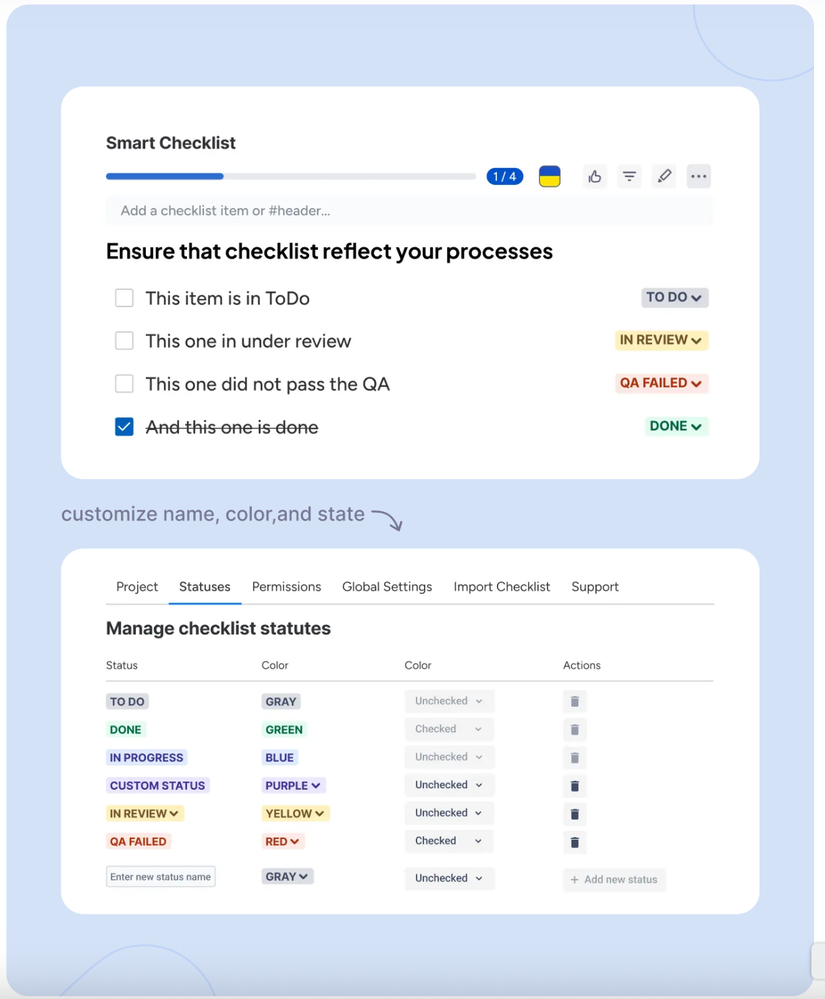Screen dimensions: 825x999
Task: Uncheck 'And this one is done'
Action: coord(124,426)
